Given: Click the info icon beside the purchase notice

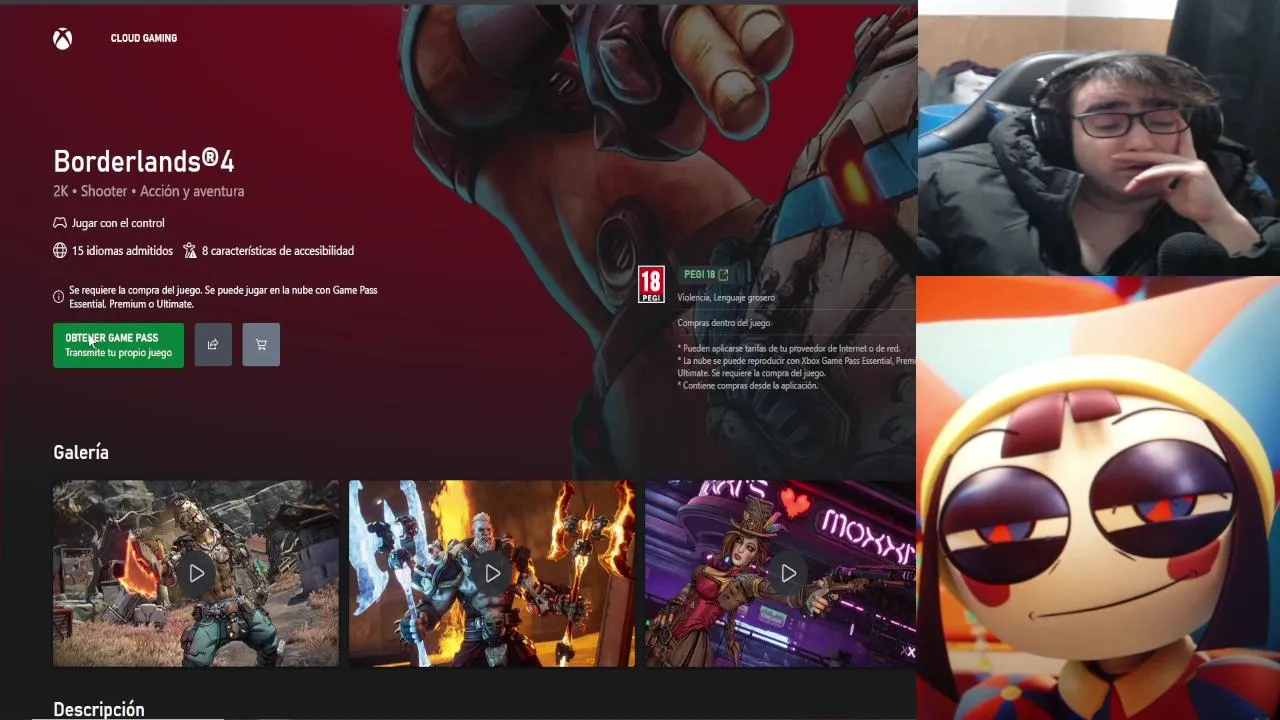Looking at the screenshot, I should [x=58, y=297].
